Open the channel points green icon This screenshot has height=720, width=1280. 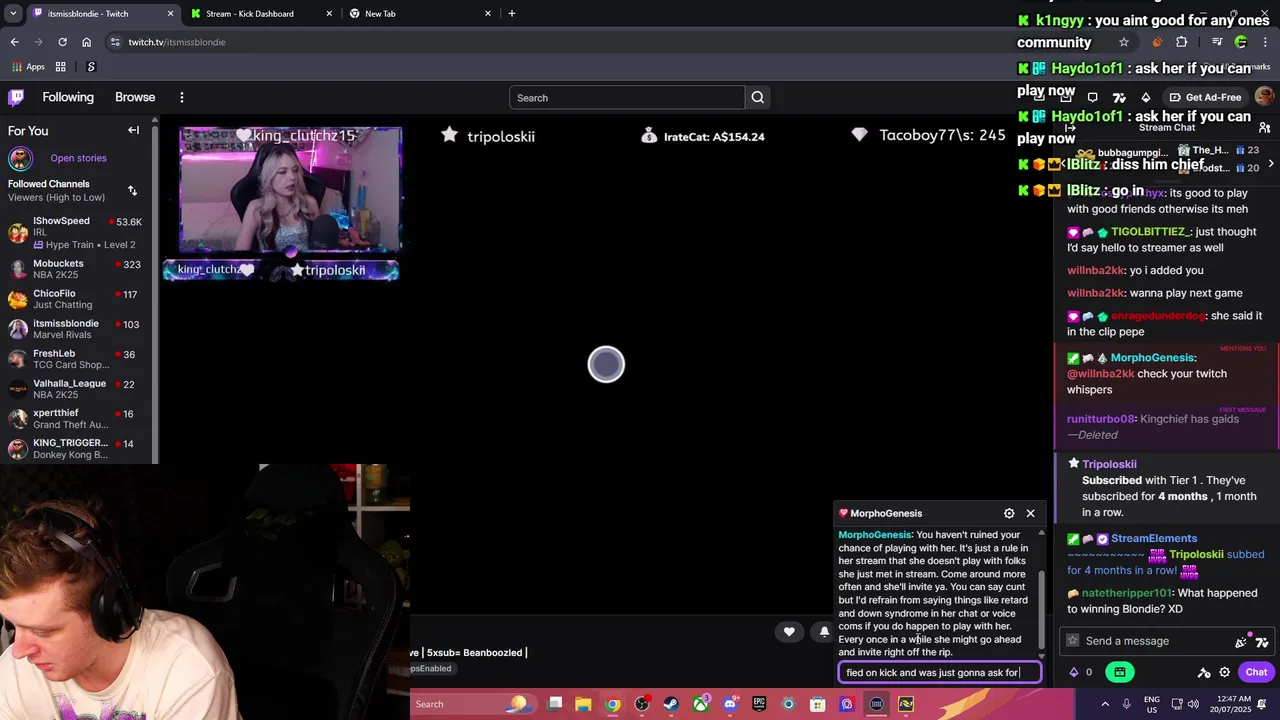(x=1120, y=672)
